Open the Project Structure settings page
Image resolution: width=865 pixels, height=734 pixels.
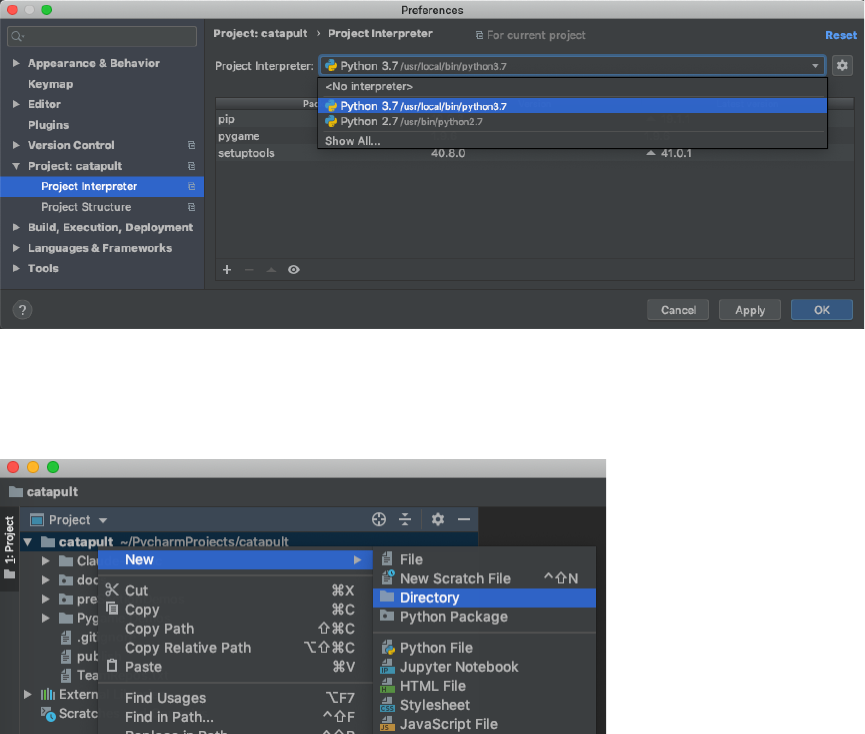(102, 207)
